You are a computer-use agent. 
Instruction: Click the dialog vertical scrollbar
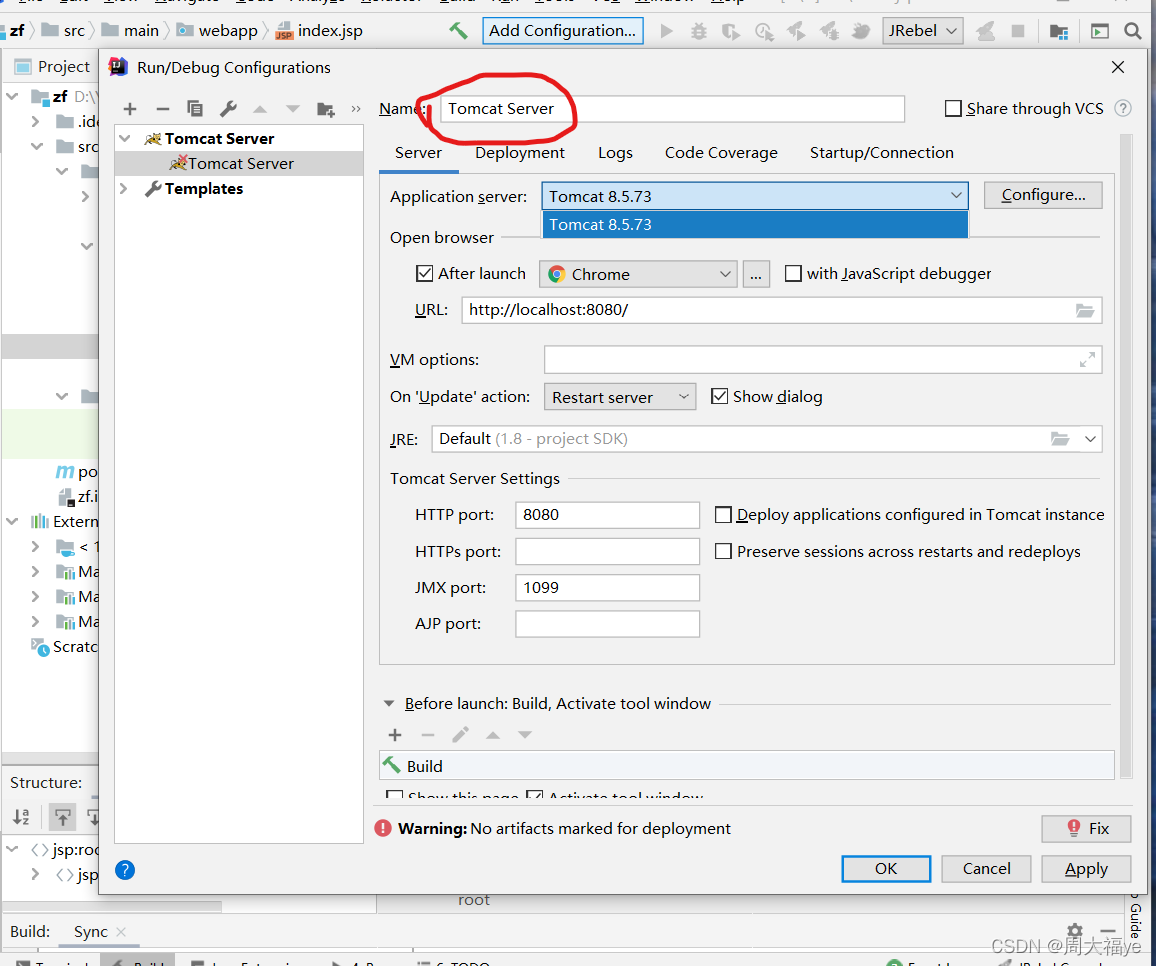(x=1125, y=456)
